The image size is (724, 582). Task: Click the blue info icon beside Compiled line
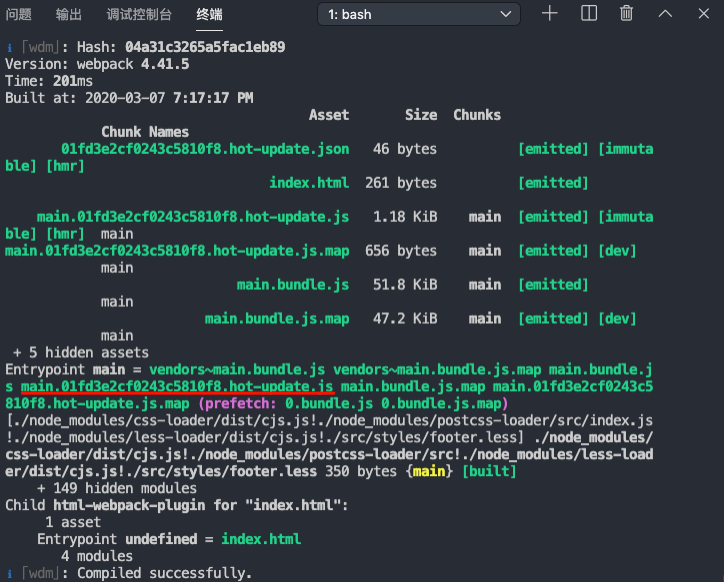9,574
